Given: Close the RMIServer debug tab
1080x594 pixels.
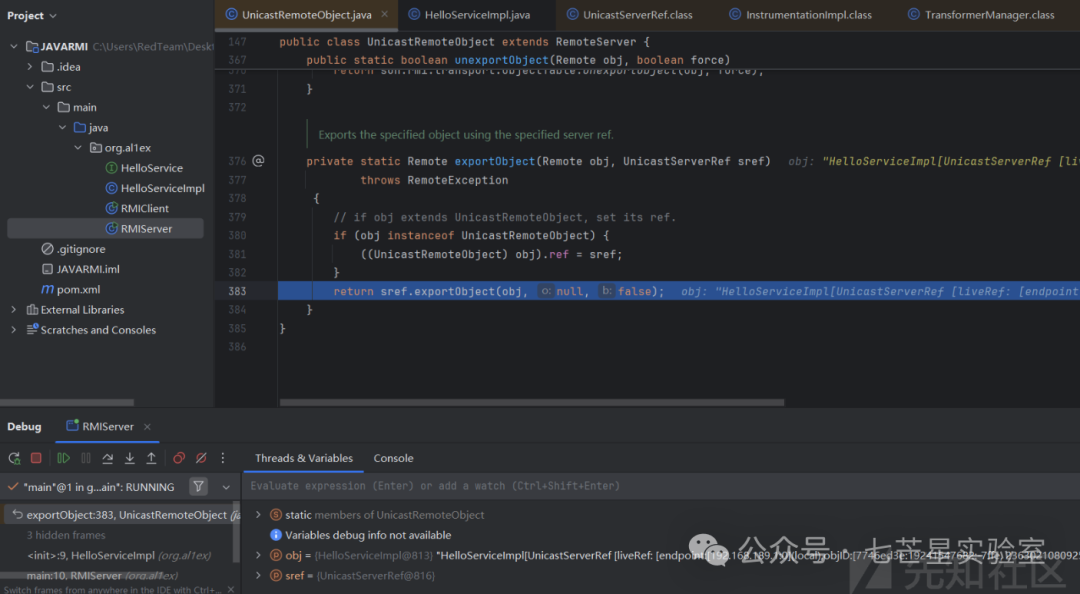Looking at the screenshot, I should click(147, 427).
